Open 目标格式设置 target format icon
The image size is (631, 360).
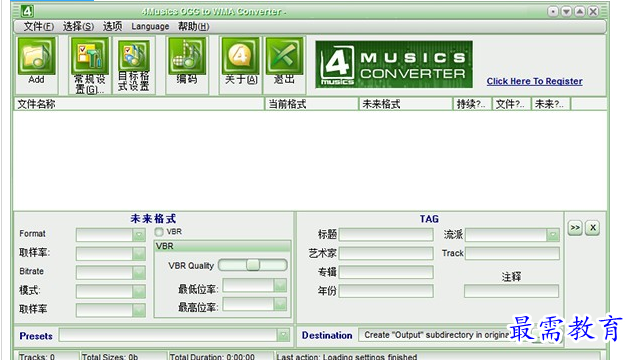point(134,65)
